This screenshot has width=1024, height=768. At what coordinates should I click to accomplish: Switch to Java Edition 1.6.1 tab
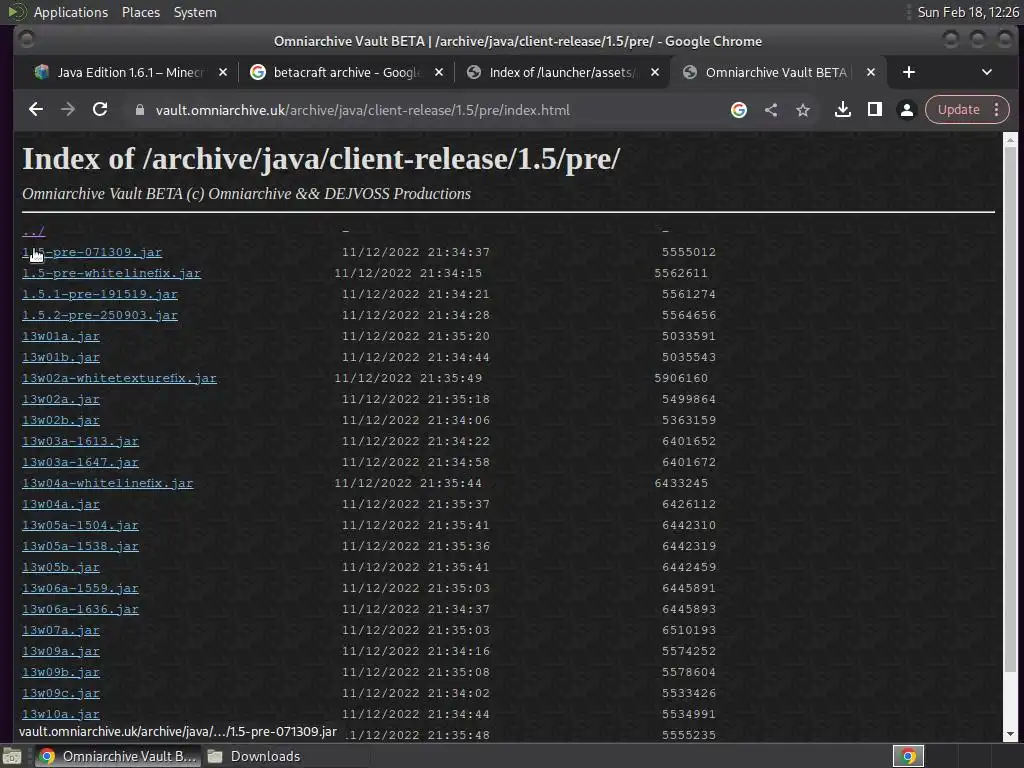coord(130,72)
